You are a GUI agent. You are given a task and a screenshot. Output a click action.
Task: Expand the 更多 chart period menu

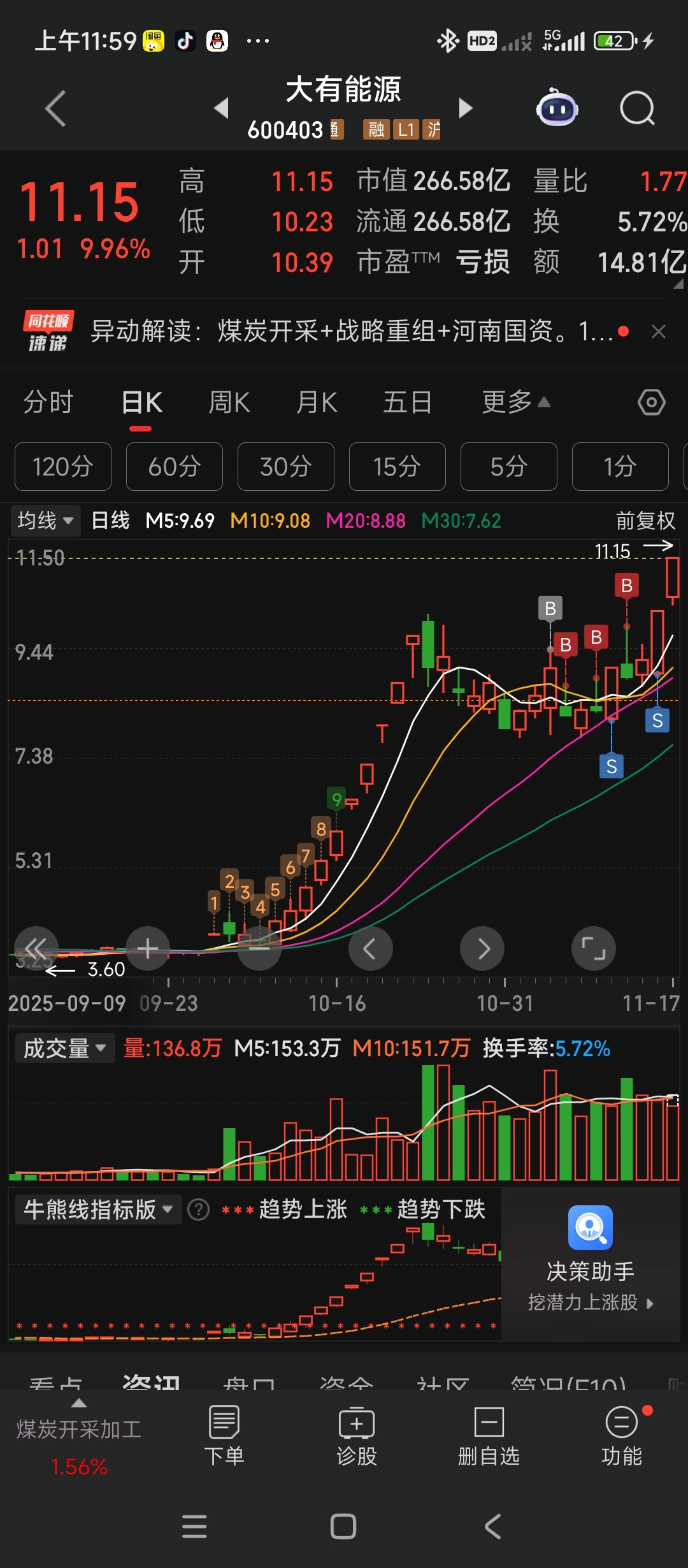(515, 402)
